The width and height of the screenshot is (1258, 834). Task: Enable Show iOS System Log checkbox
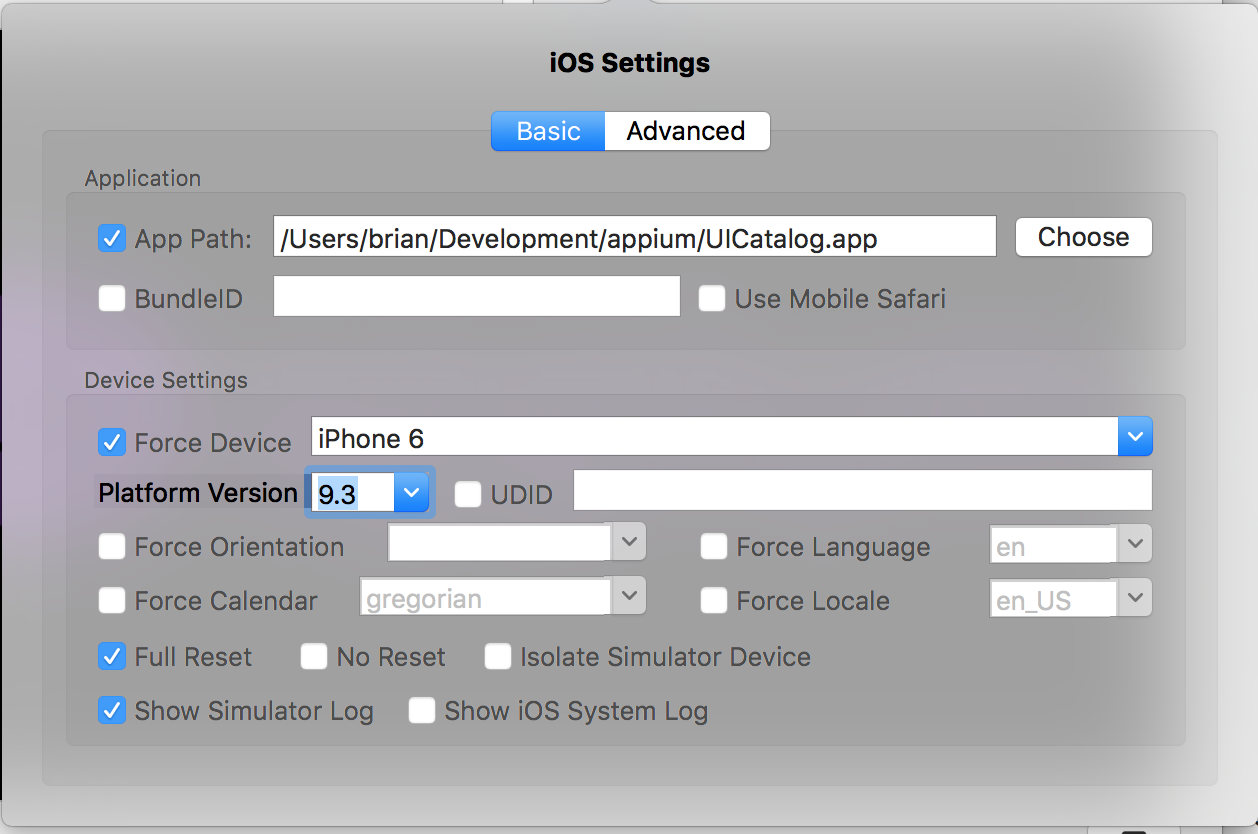tap(422, 711)
